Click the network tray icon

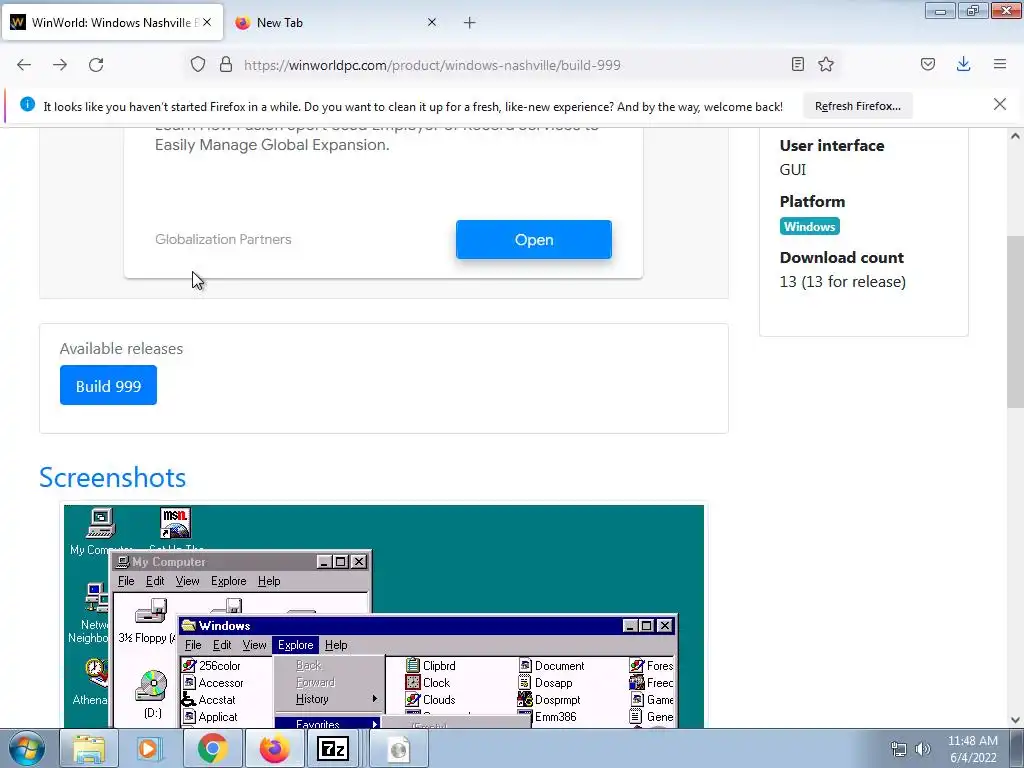pos(899,750)
